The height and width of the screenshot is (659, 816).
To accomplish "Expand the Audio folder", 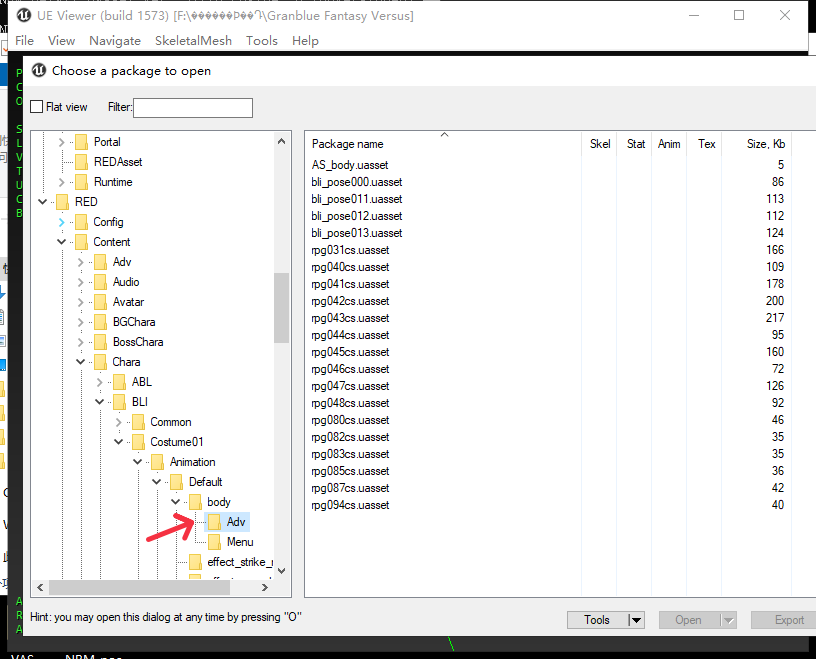I will pyautogui.click(x=80, y=282).
